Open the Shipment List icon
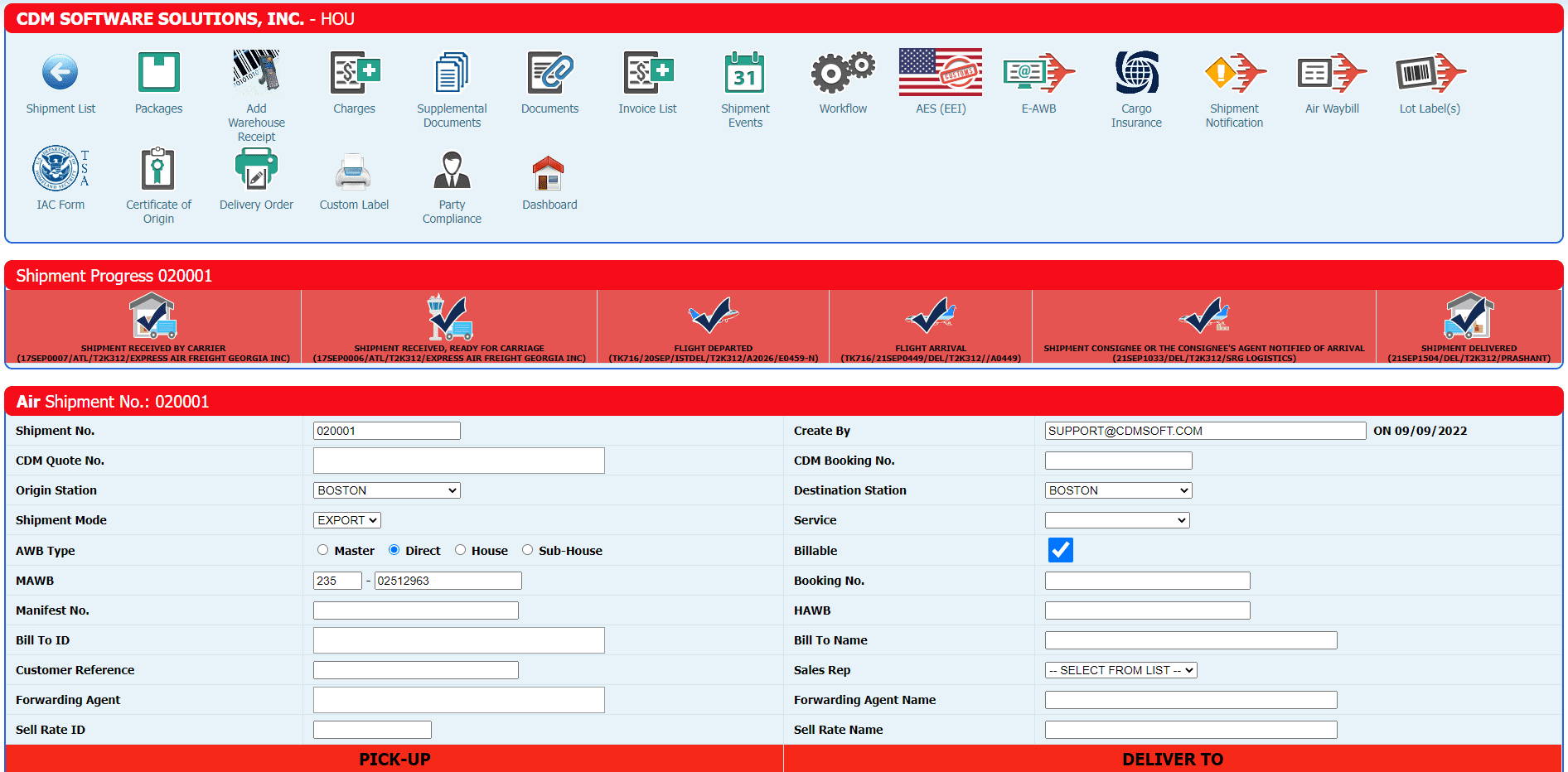The width and height of the screenshot is (1568, 772). (x=60, y=73)
